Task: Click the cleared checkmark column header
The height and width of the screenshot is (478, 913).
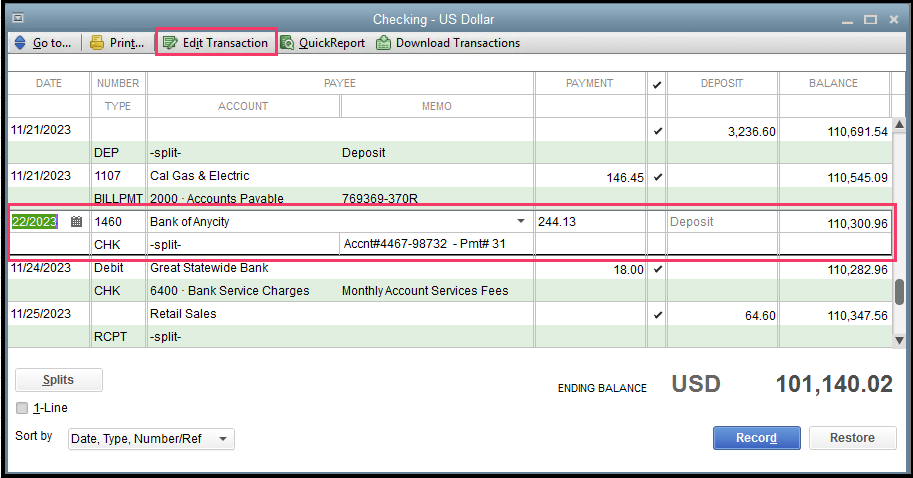Action: pos(657,84)
